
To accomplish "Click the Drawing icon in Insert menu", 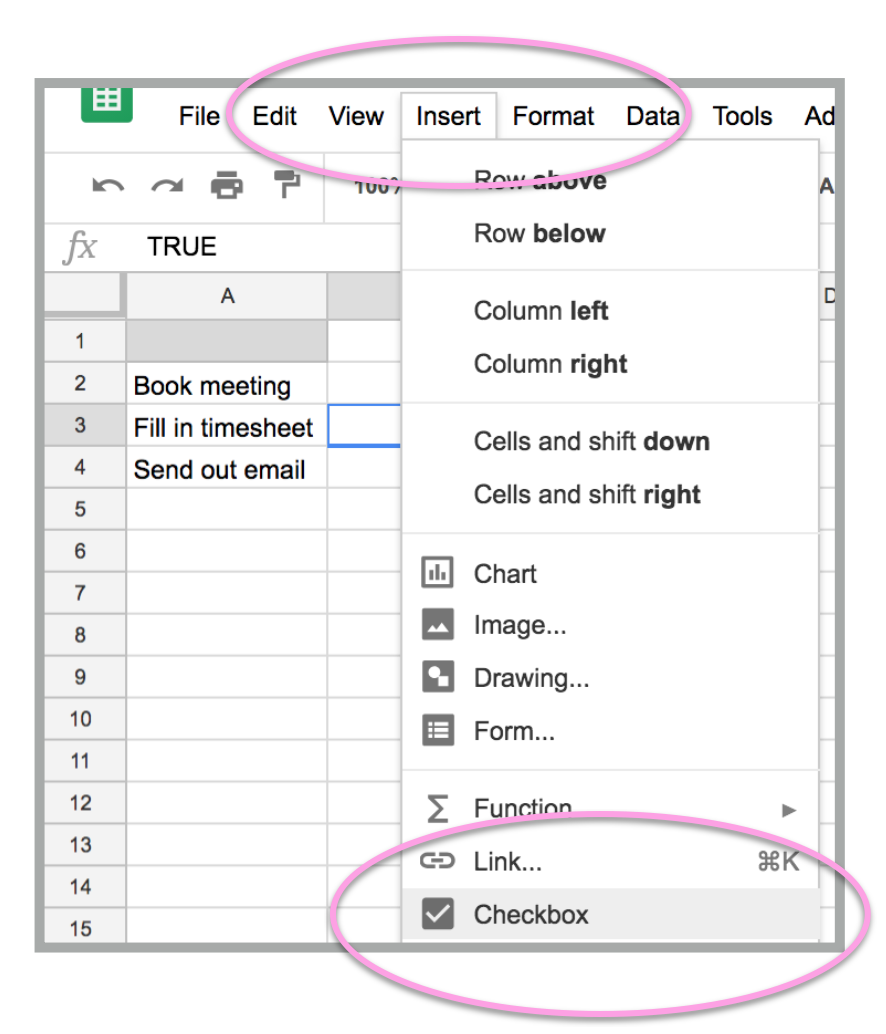I will click(440, 678).
